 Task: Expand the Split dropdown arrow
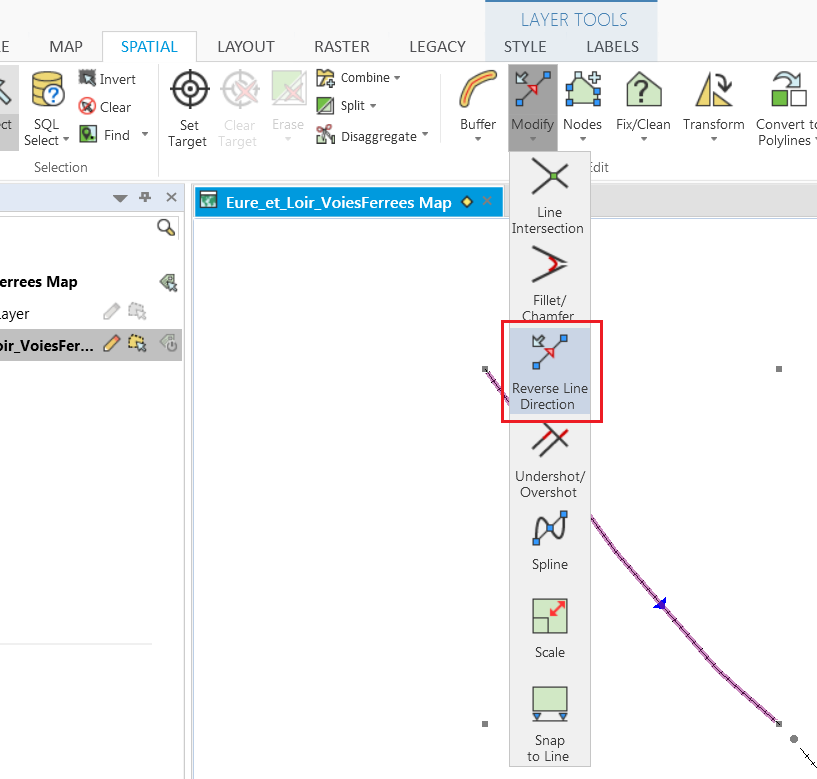(373, 106)
